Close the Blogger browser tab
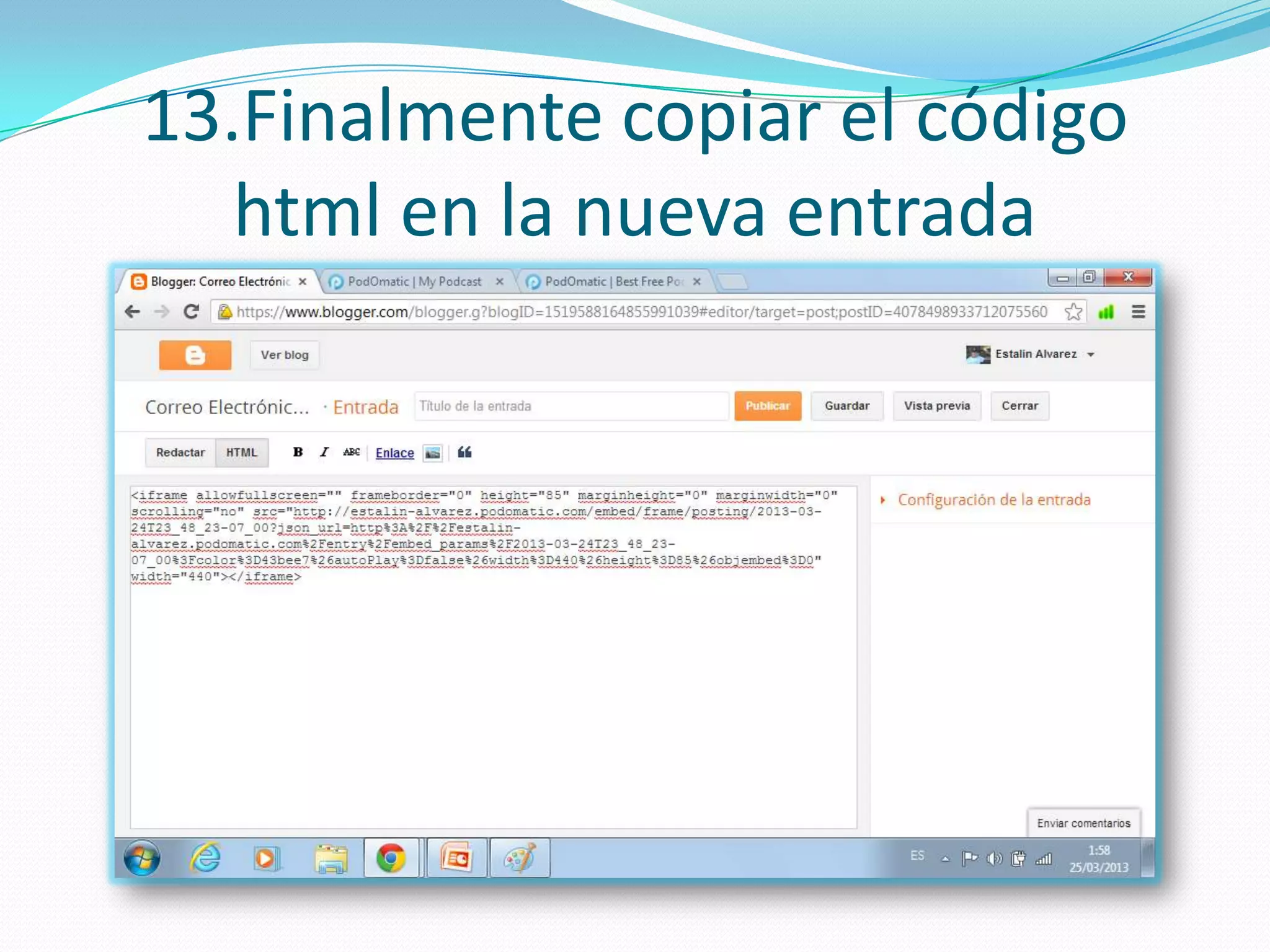The width and height of the screenshot is (1270, 952). point(303,281)
